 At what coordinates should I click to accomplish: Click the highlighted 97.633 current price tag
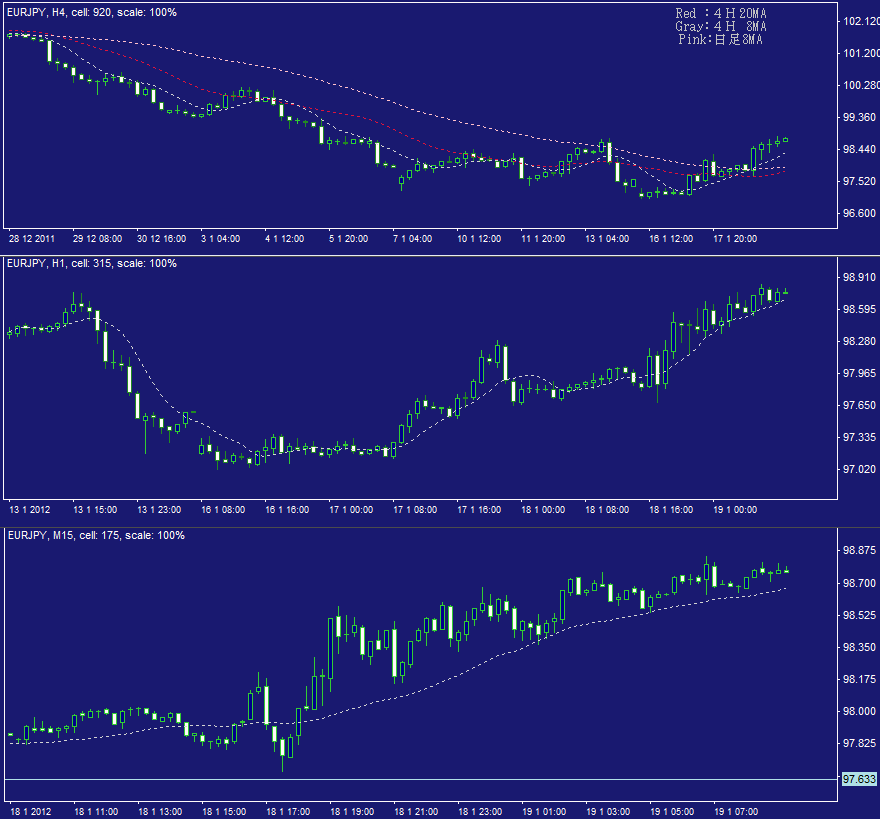(x=859, y=779)
